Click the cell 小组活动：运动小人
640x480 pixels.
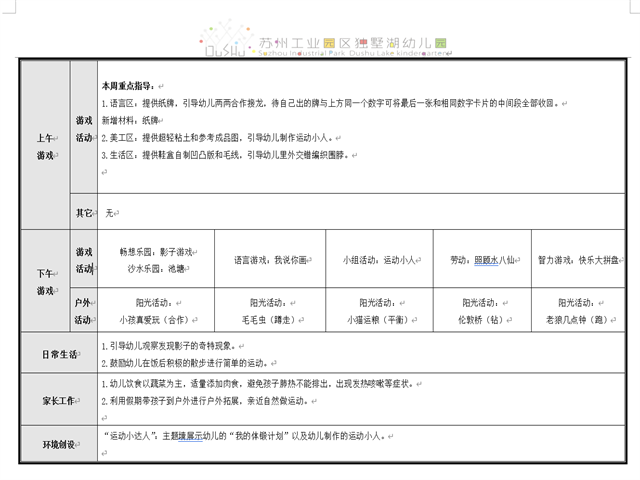379,259
